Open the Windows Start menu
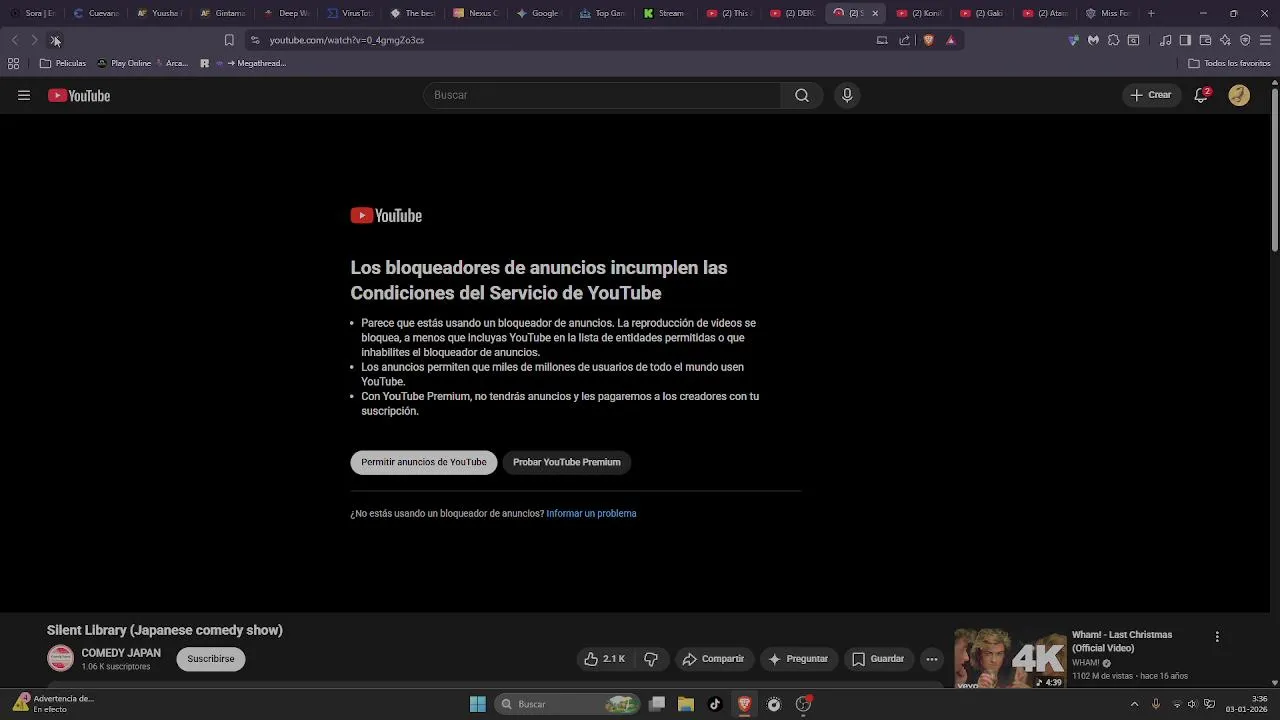 [x=478, y=704]
